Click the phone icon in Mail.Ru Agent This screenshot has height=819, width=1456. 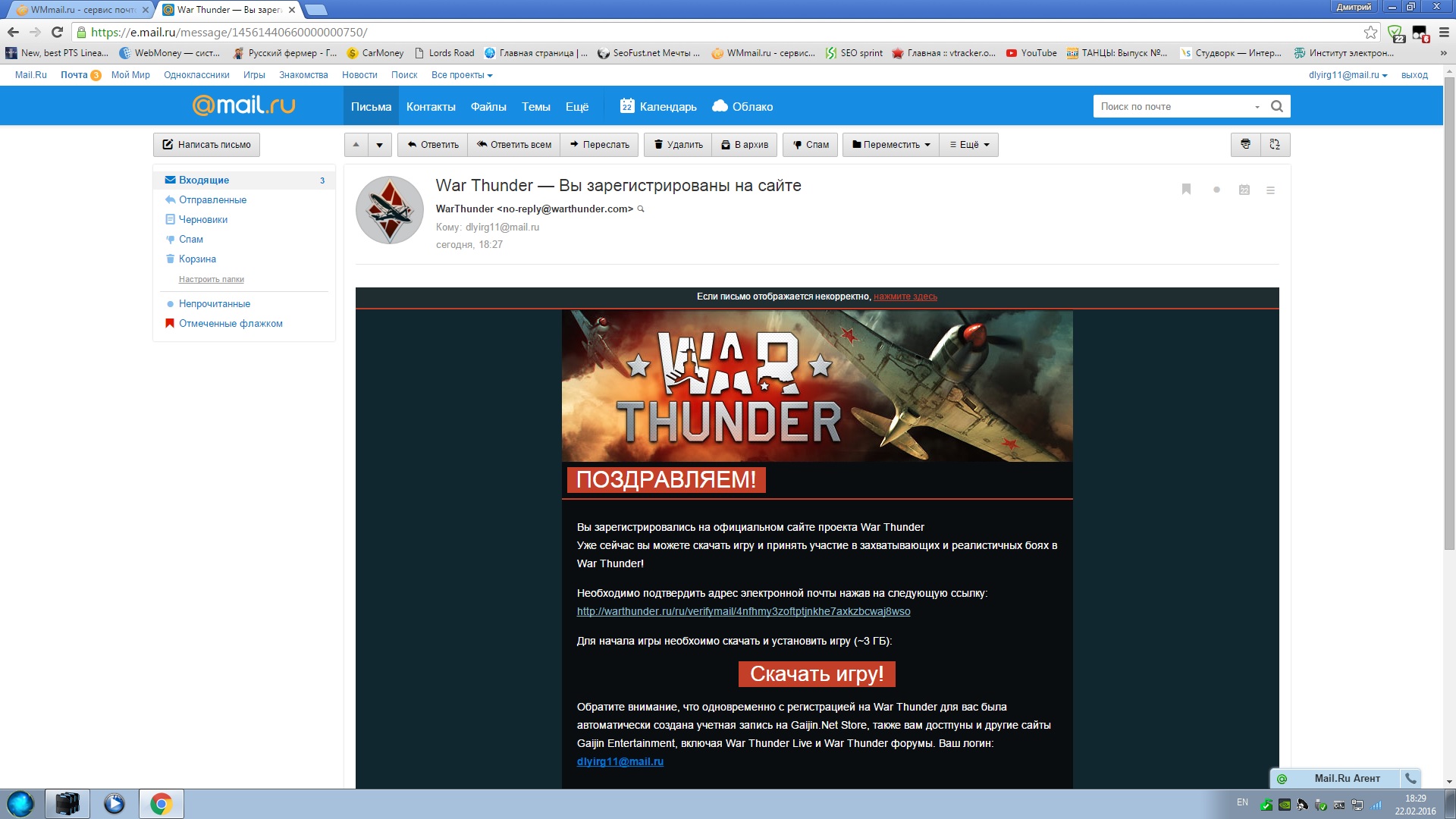click(x=1410, y=778)
